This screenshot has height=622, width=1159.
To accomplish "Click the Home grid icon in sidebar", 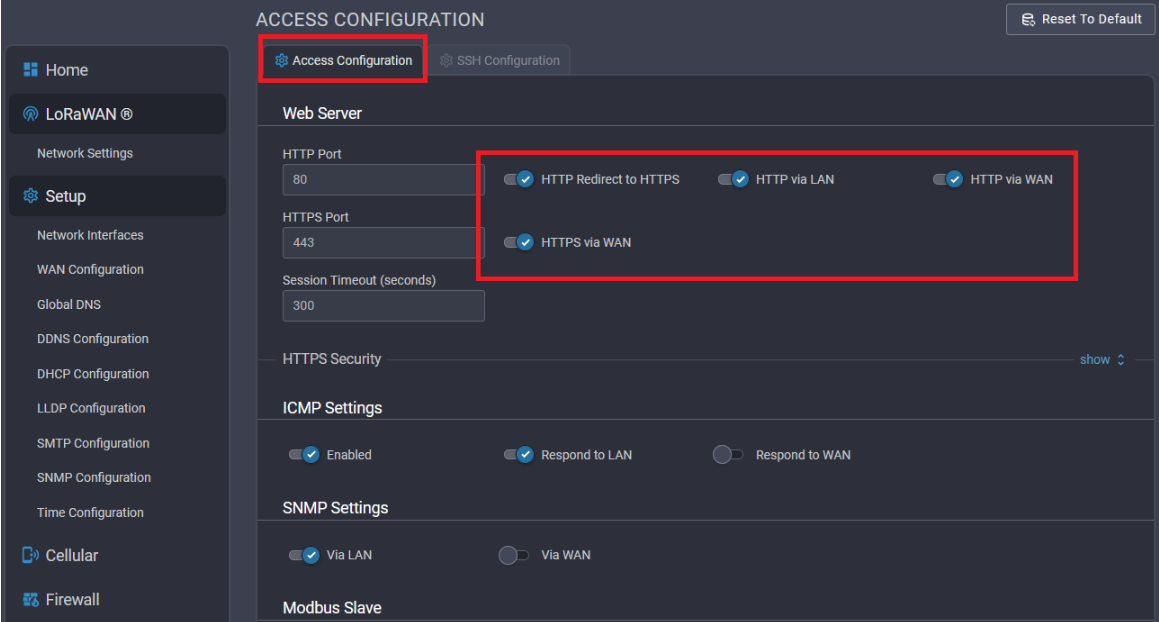I will pos(30,70).
